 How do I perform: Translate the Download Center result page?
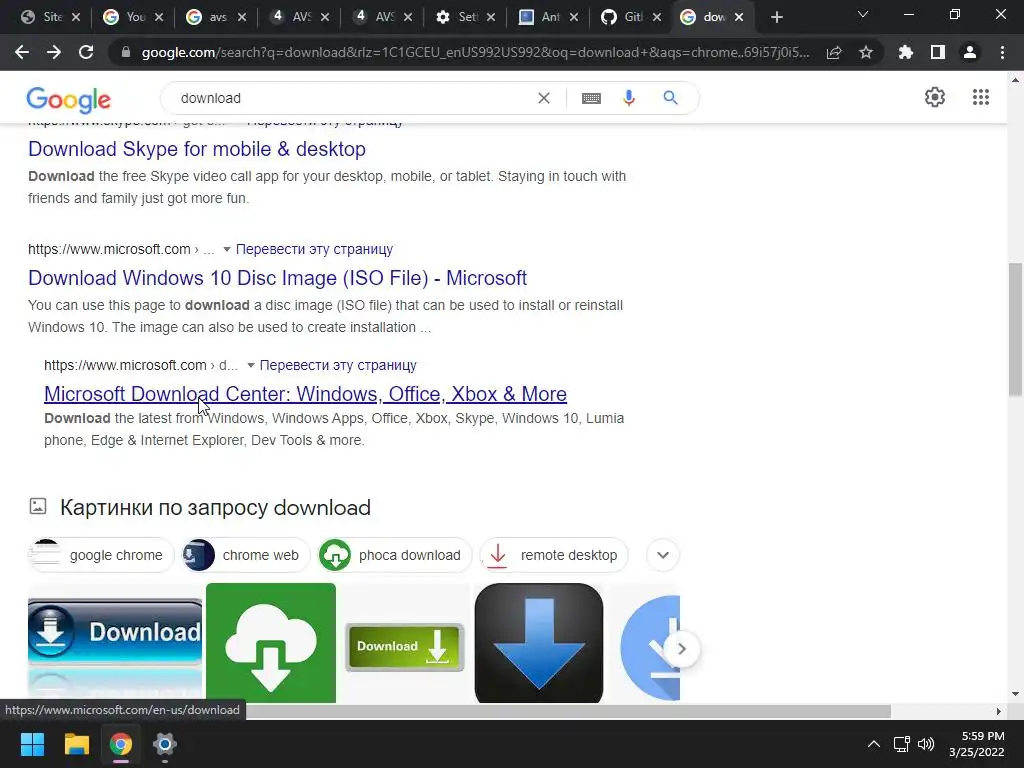click(x=338, y=365)
